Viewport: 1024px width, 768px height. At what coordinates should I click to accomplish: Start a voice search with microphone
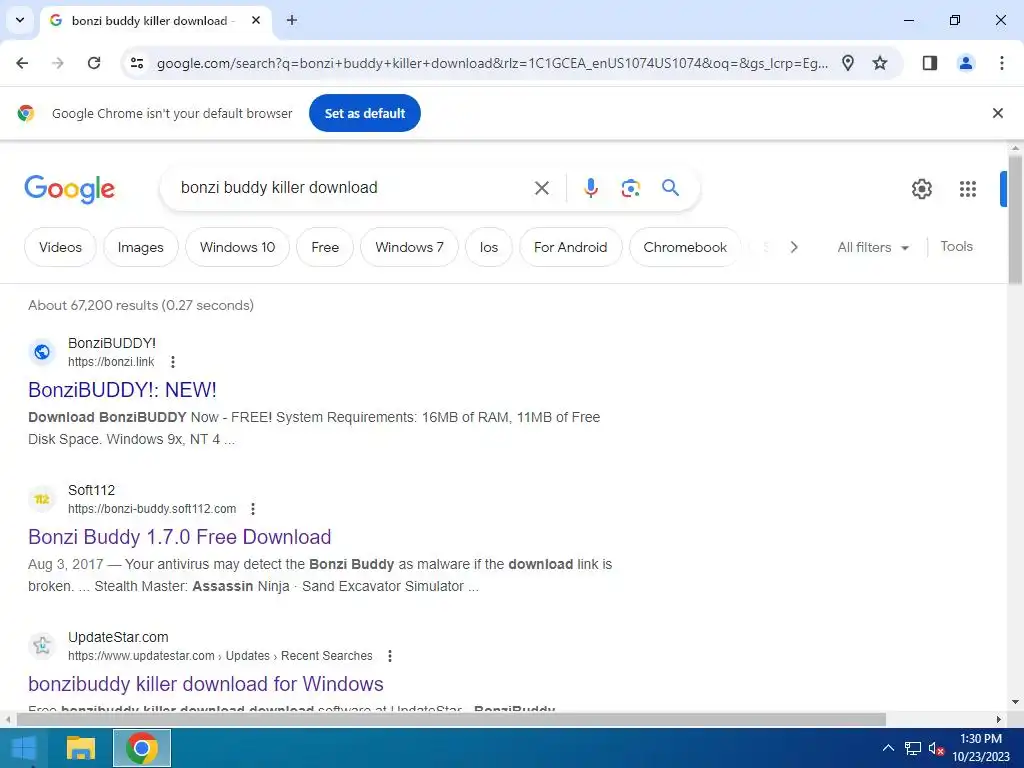pyautogui.click(x=590, y=188)
